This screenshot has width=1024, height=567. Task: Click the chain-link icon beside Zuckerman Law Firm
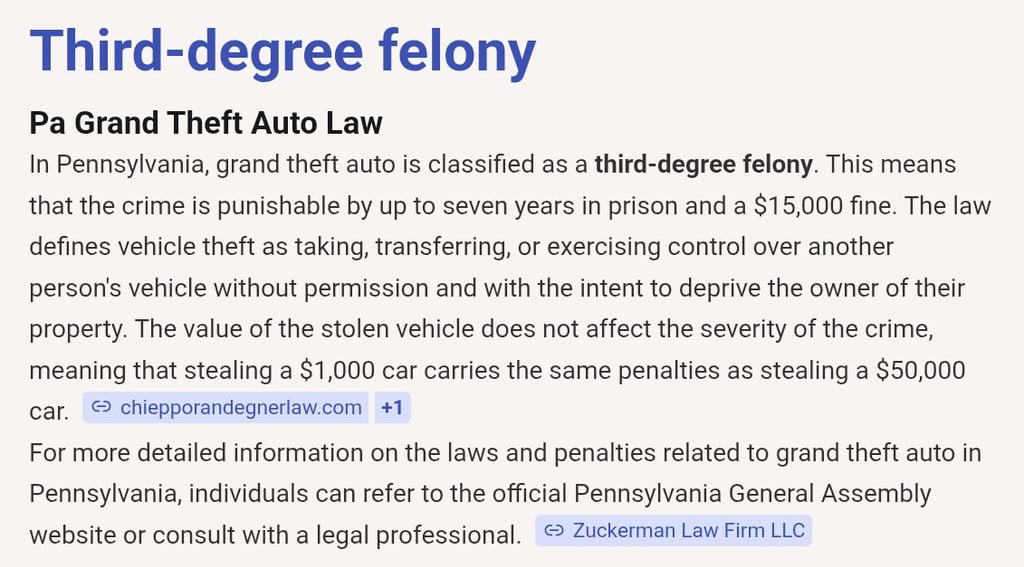point(553,530)
